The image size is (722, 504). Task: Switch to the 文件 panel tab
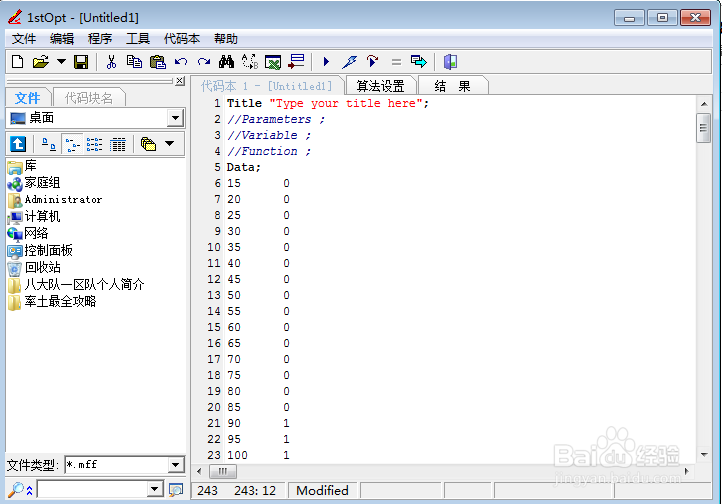pos(28,98)
